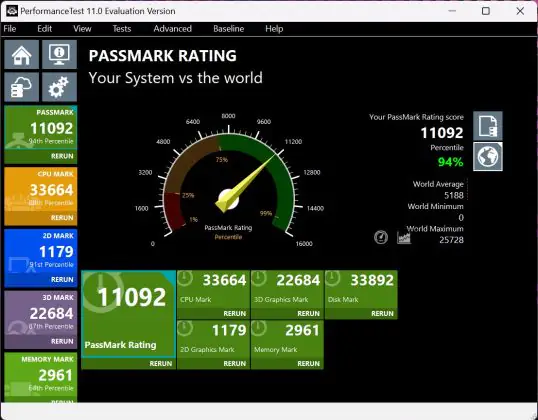Open the System Information monitor icon
Image resolution: width=538 pixels, height=420 pixels.
pos(59,55)
